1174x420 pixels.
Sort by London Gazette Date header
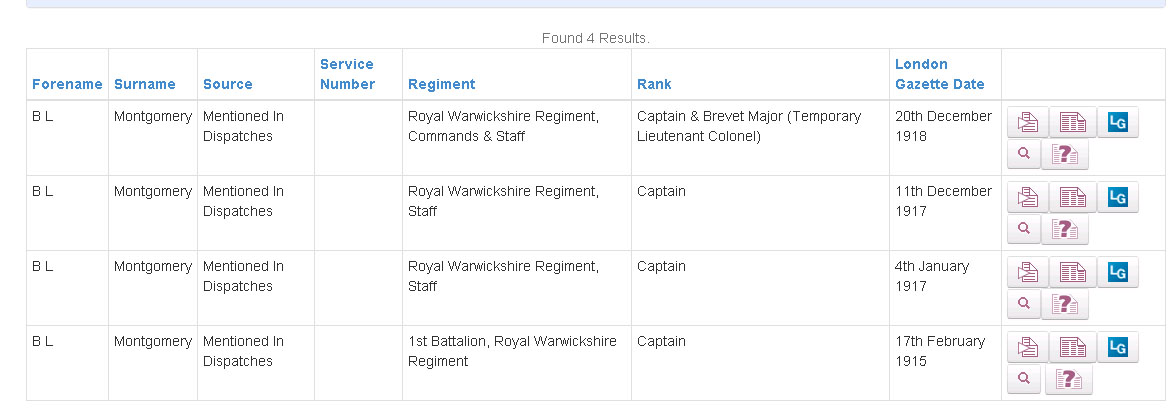tap(940, 74)
